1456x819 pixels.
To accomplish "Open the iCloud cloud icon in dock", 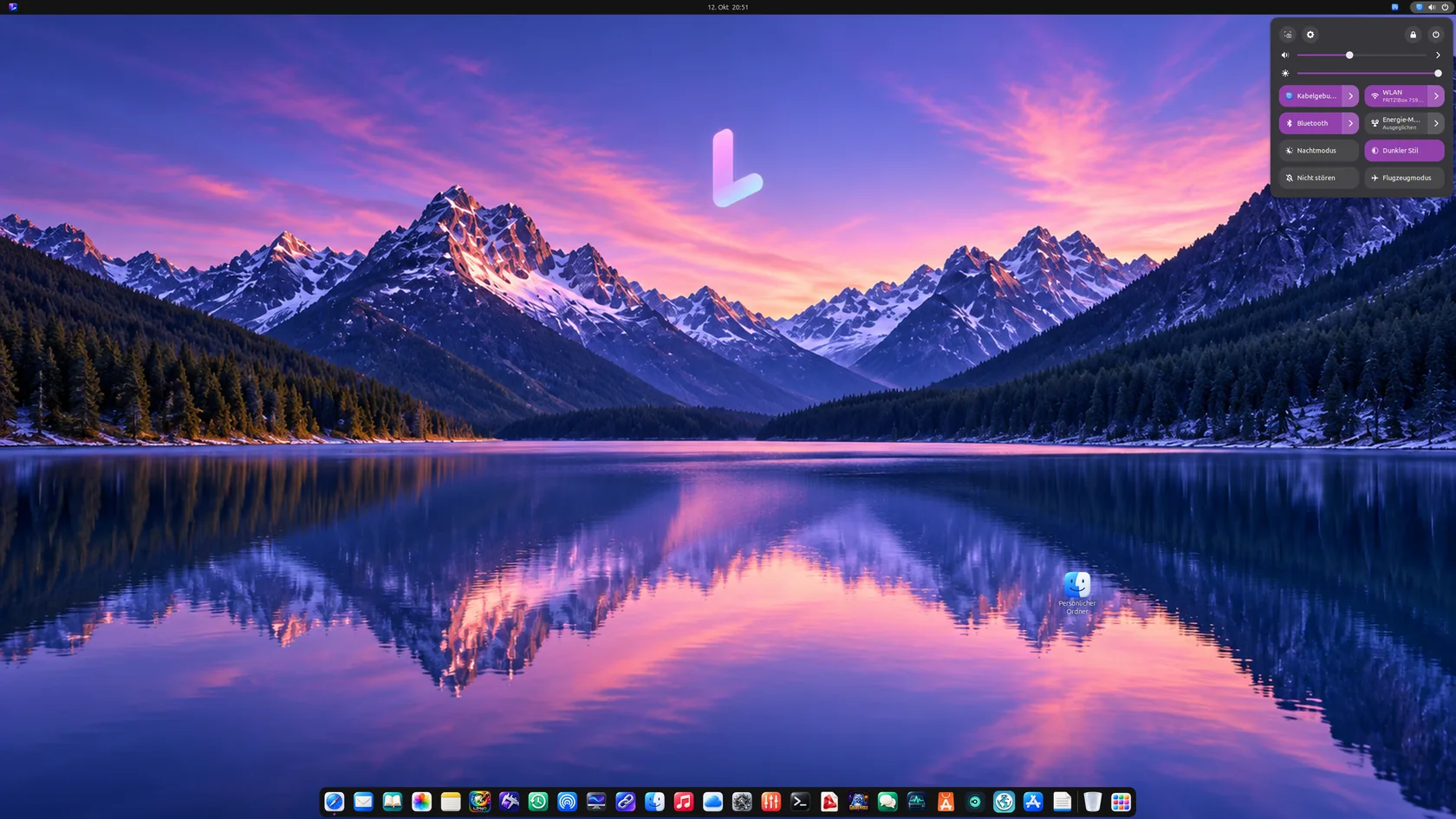I will coord(712,802).
